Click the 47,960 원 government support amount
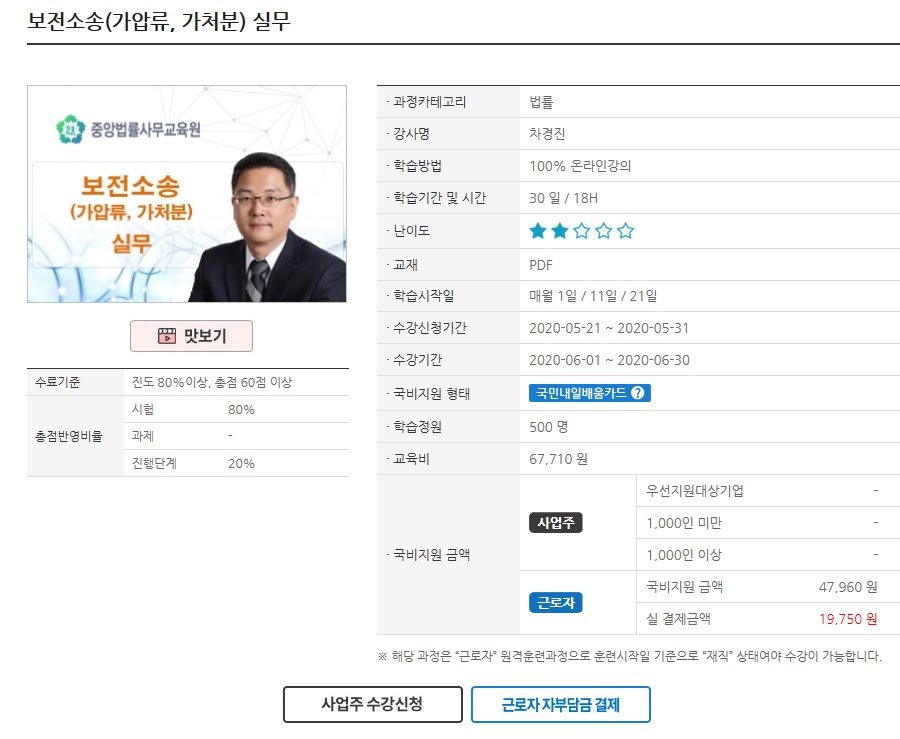 click(847, 587)
